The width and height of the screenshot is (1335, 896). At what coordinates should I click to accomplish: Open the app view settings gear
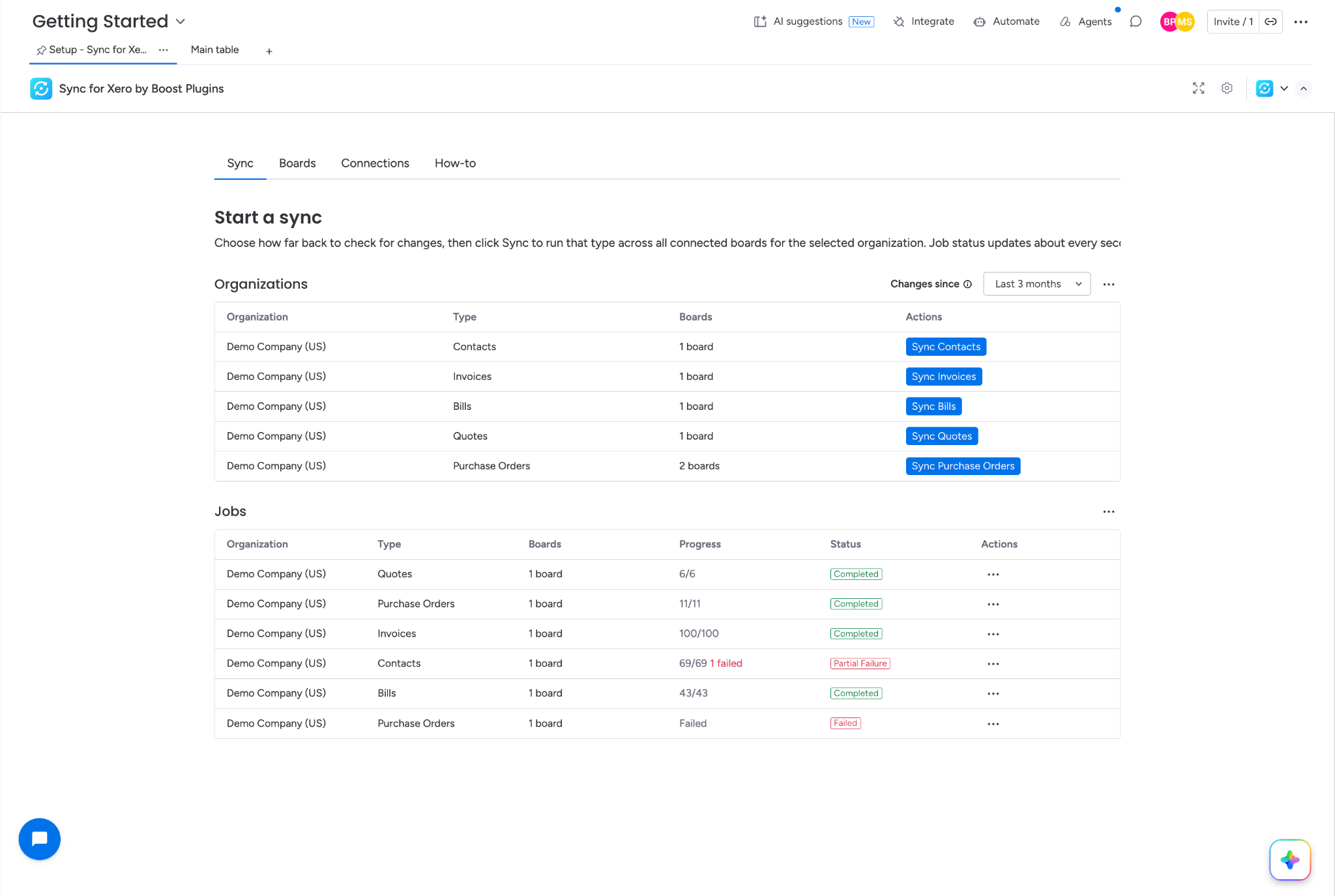1227,88
